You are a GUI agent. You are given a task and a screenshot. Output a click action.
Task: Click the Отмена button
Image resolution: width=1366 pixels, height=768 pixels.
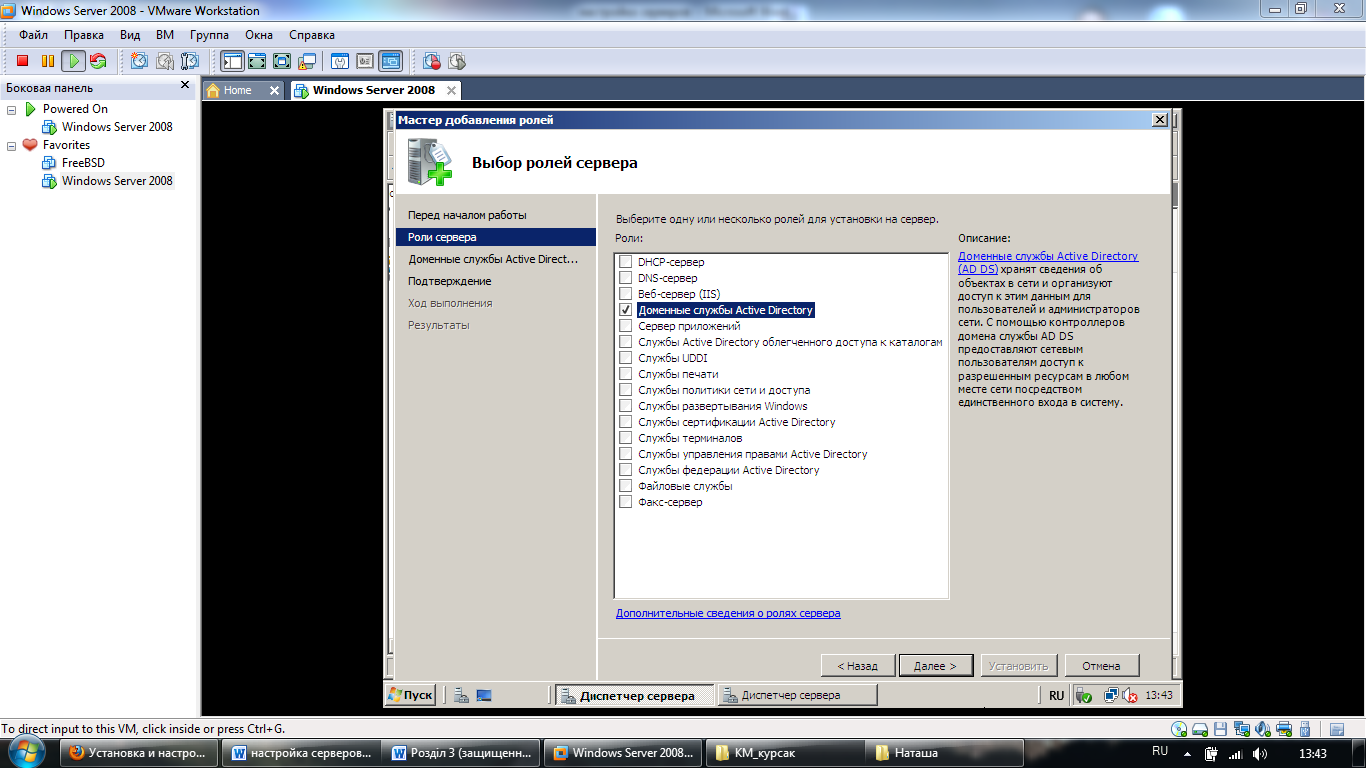coord(1101,666)
